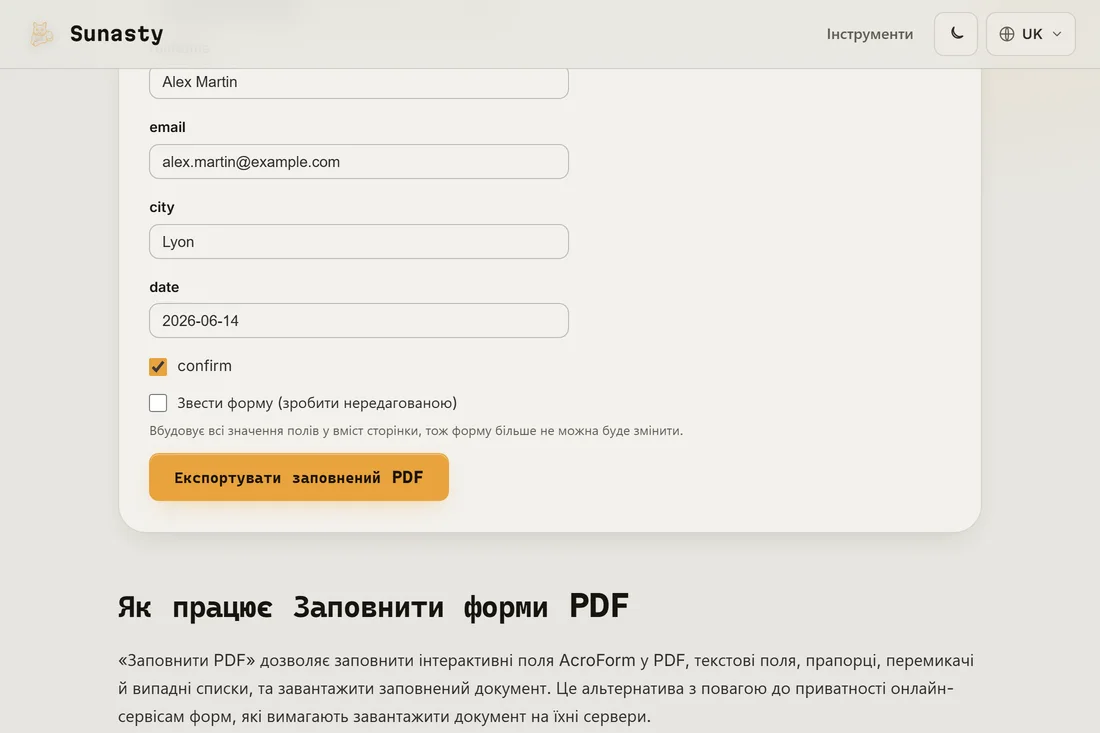Enable the Звести форму checkbox
1100x733 pixels.
tap(158, 403)
